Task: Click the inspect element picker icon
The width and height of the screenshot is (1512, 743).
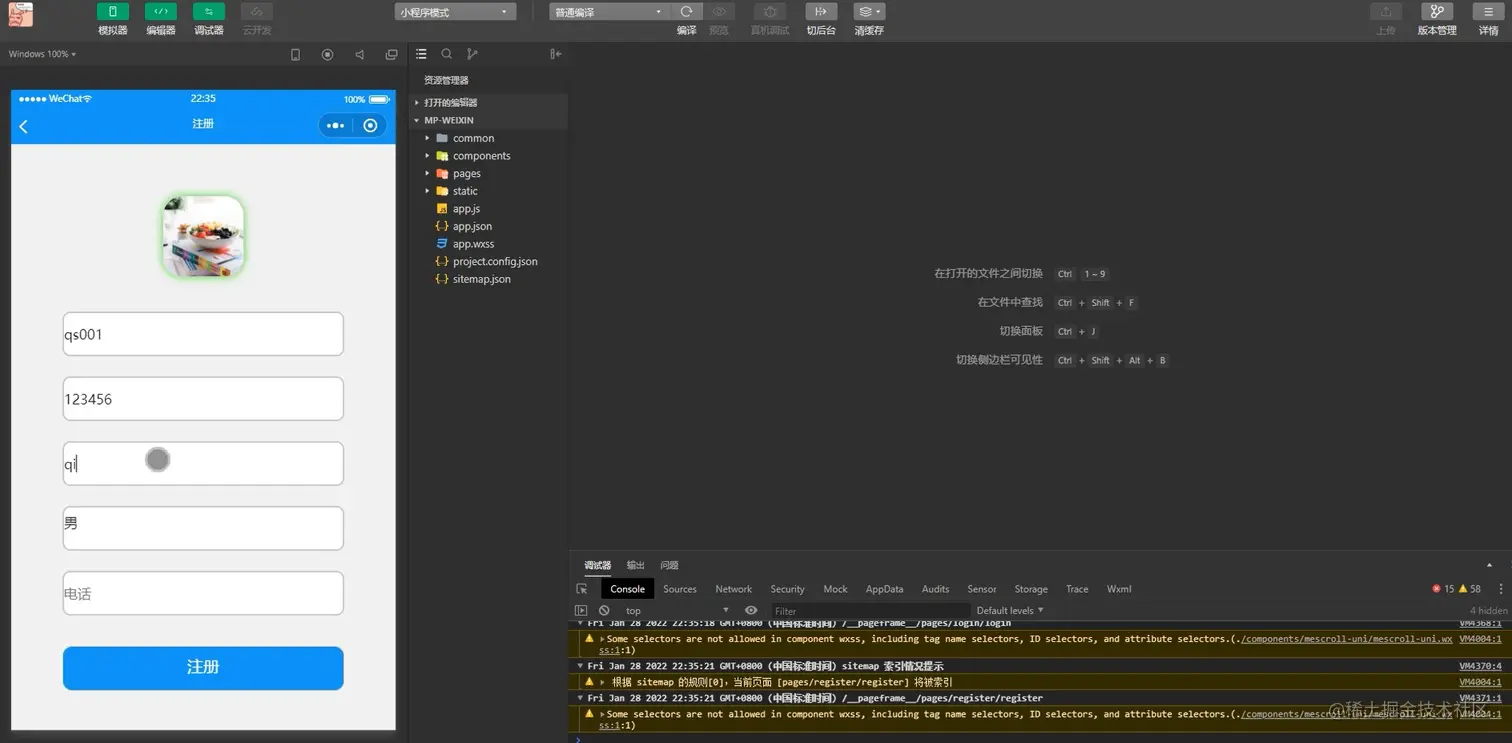Action: pyautogui.click(x=582, y=589)
